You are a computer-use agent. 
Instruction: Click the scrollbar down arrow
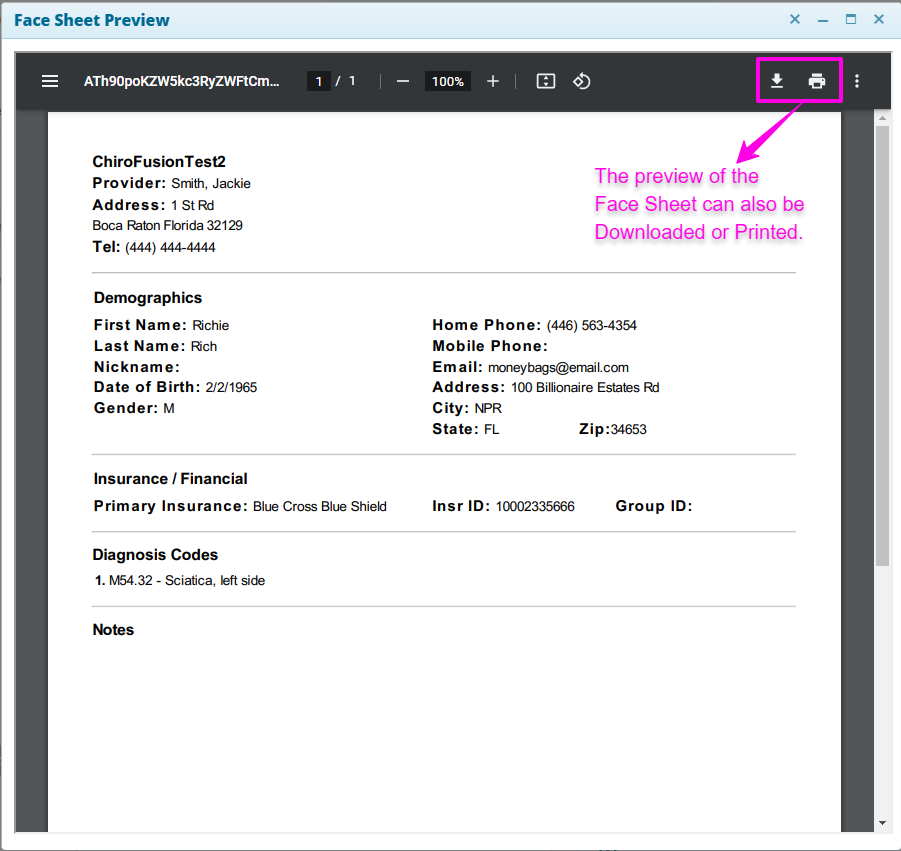pyautogui.click(x=882, y=823)
